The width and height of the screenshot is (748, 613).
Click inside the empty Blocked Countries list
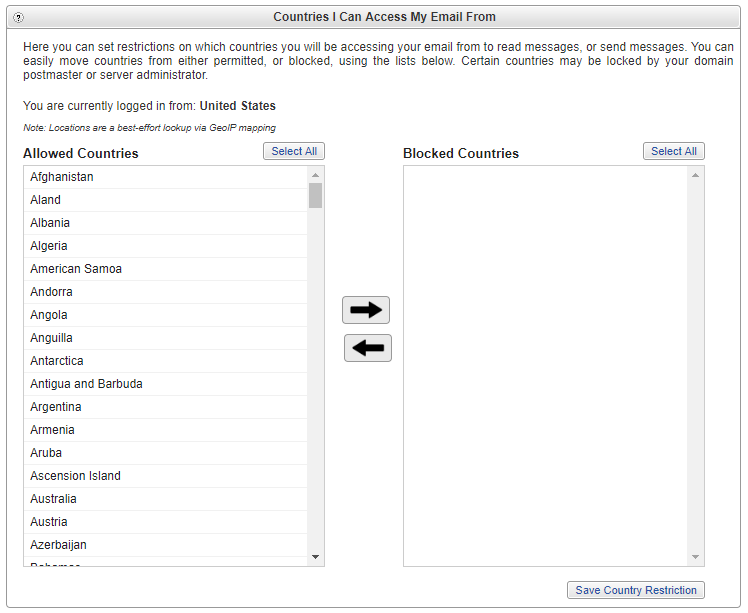click(545, 366)
